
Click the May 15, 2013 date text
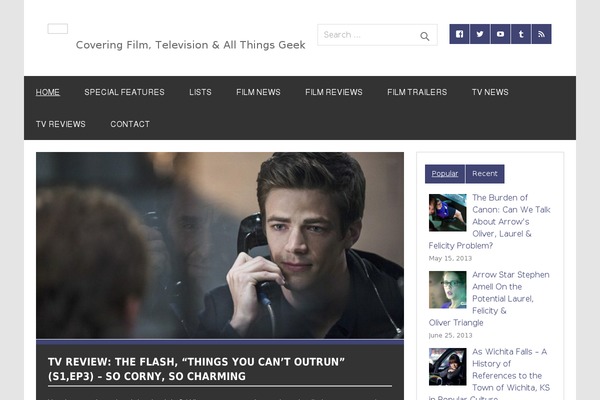tap(450, 258)
